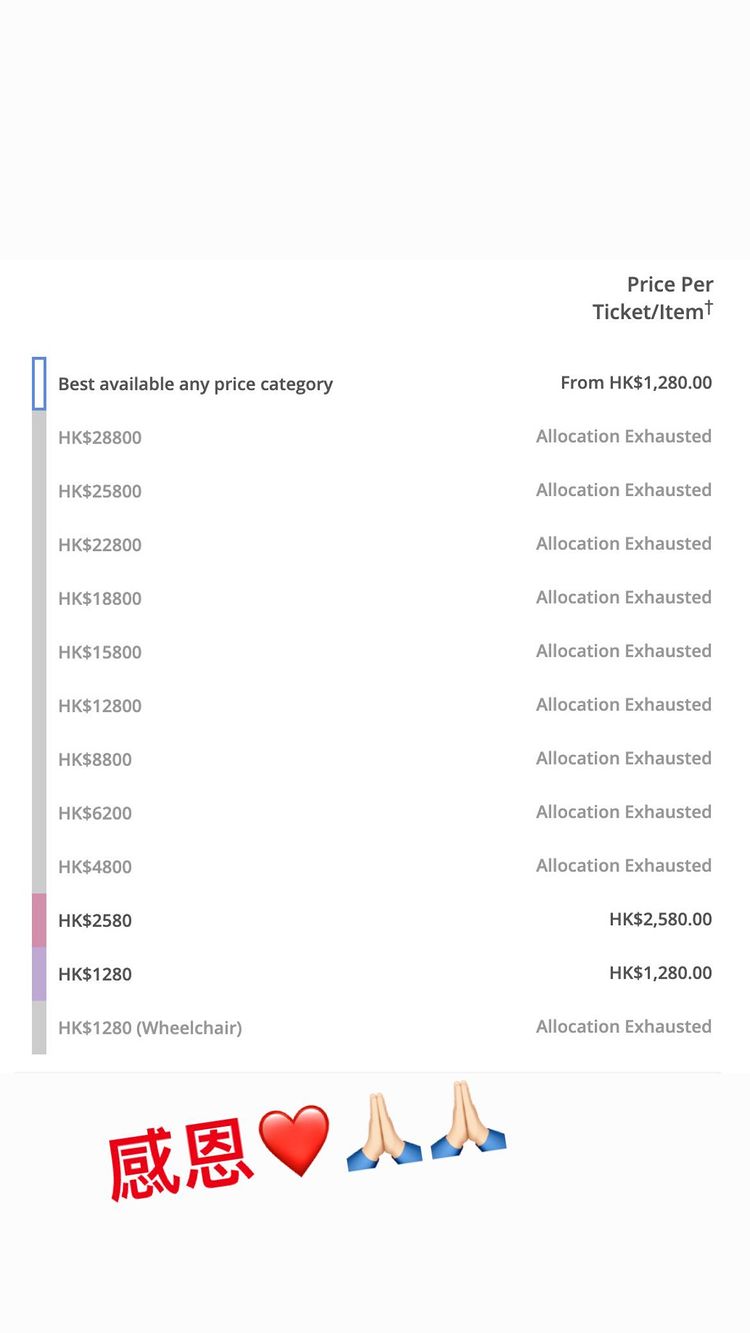Image resolution: width=750 pixels, height=1333 pixels.
Task: Select the HK$22800 price row
Action: point(373,545)
